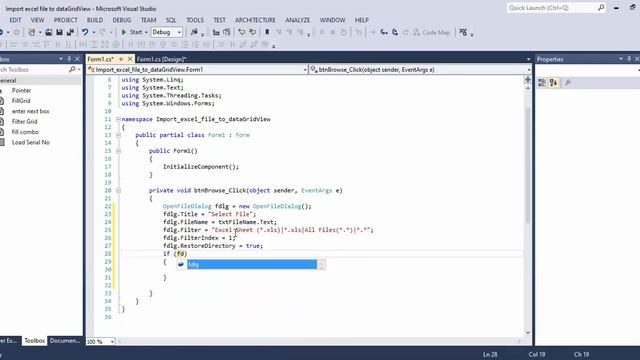Click rightmost toolbar icon after Code Map
The width and height of the screenshot is (640, 360).
tap(463, 32)
